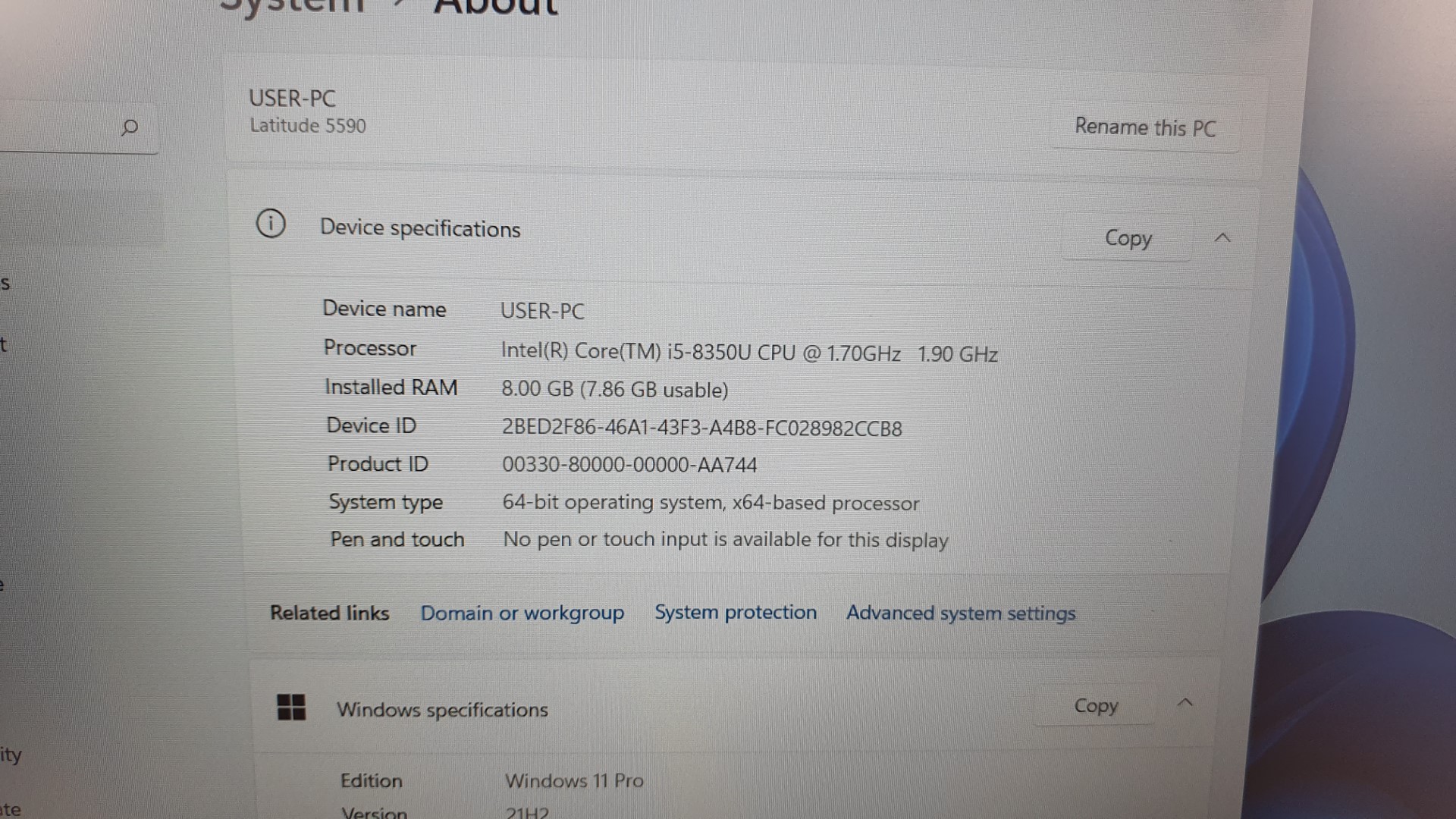1456x819 pixels.
Task: Open Domain or workgroup link
Action: pos(522,613)
